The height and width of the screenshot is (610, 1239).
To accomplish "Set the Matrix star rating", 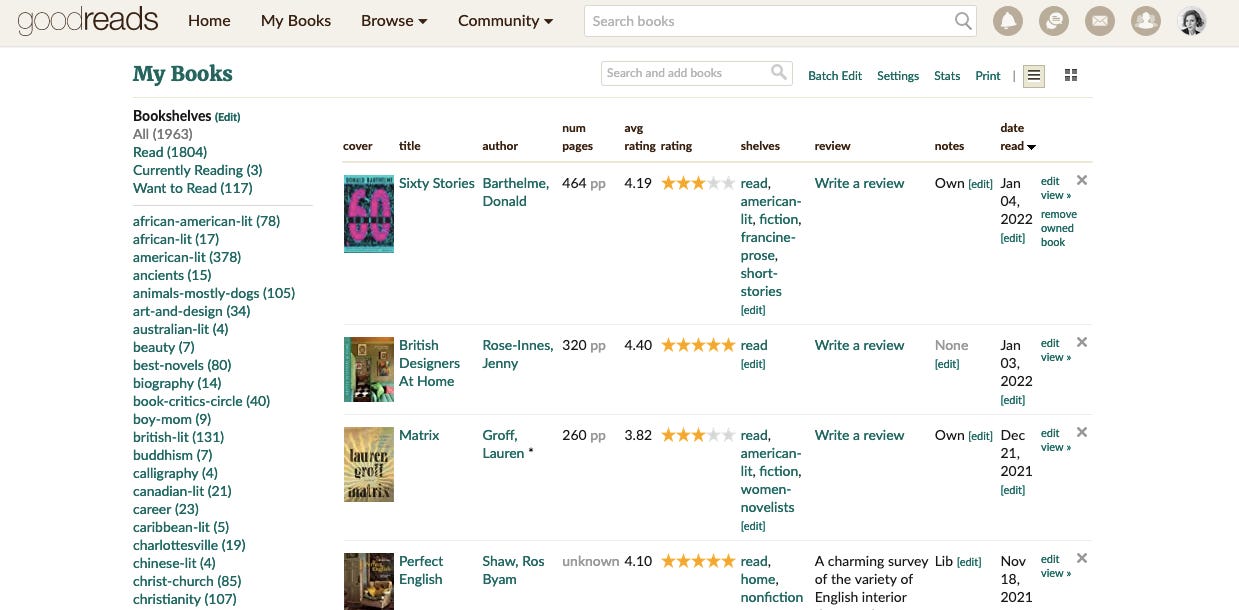I will point(698,435).
